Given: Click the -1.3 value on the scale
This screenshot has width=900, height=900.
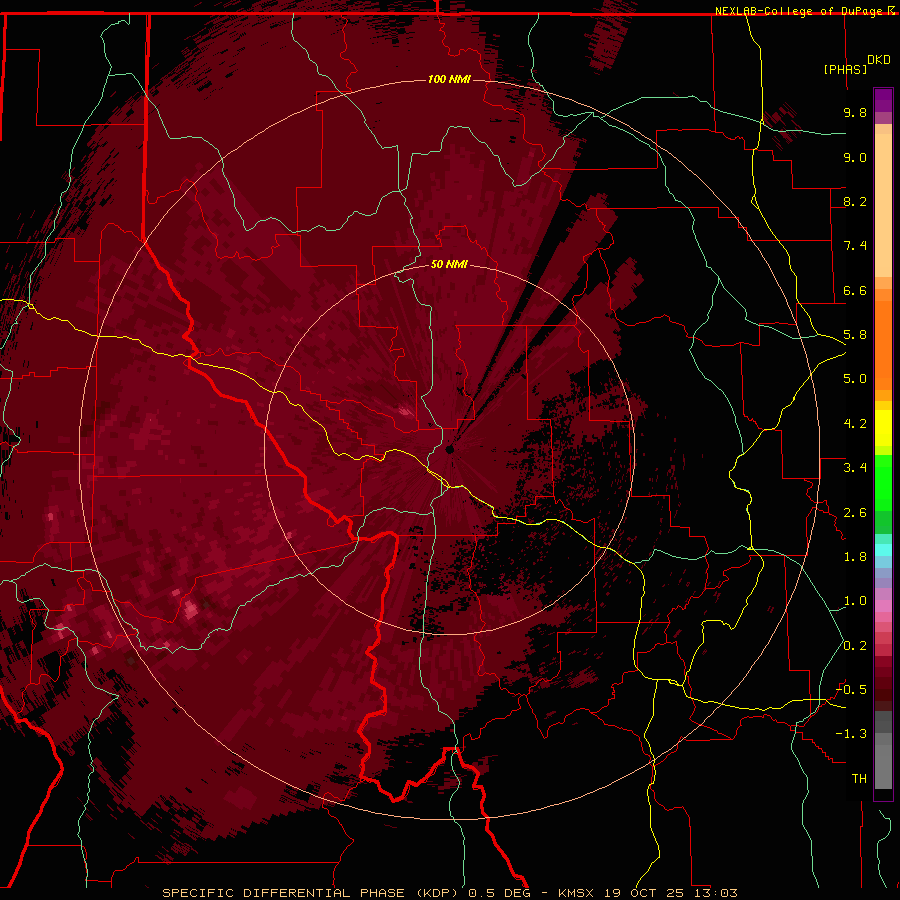Looking at the screenshot, I should pos(852,734).
